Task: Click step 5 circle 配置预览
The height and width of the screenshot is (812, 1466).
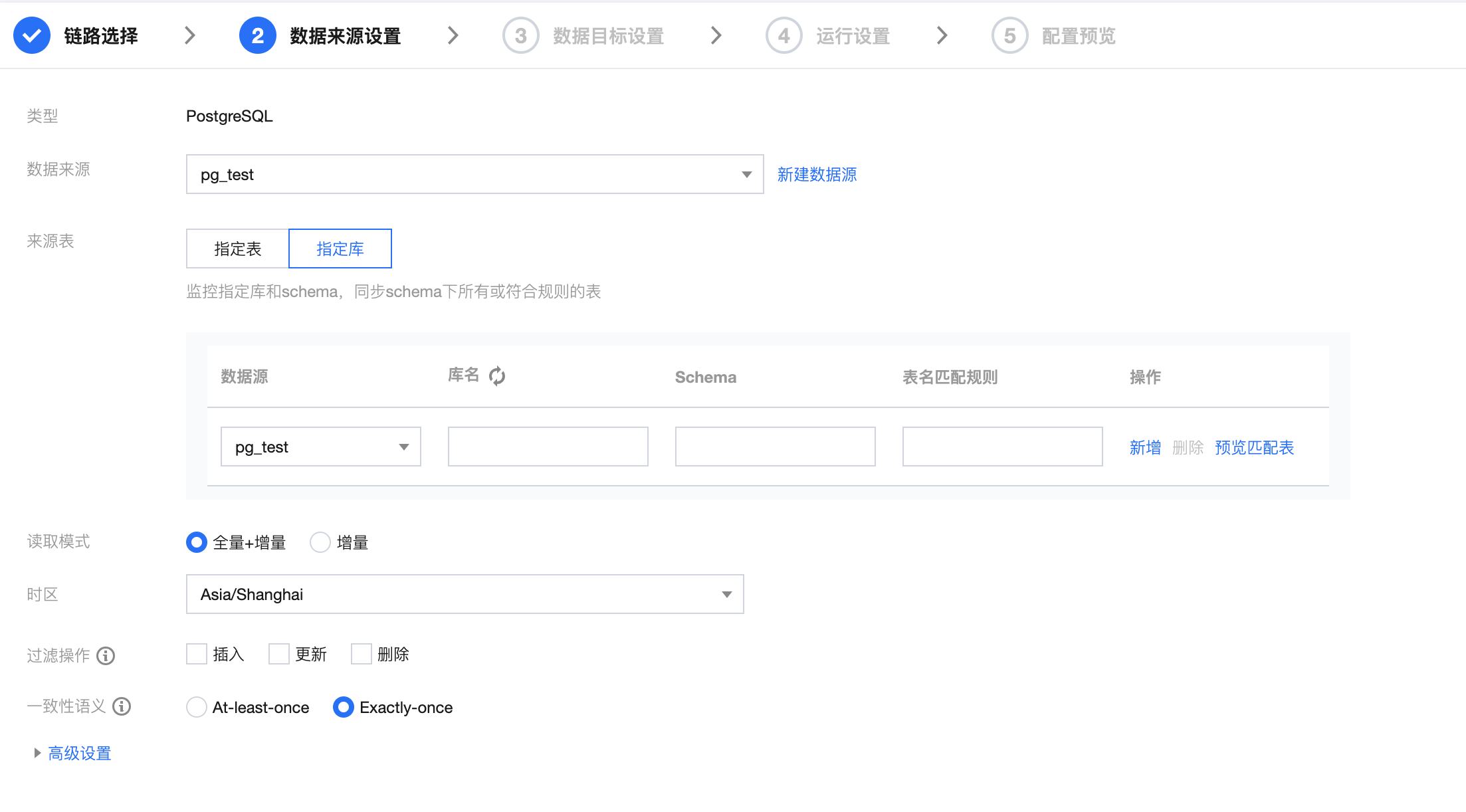Action: pyautogui.click(x=1009, y=35)
